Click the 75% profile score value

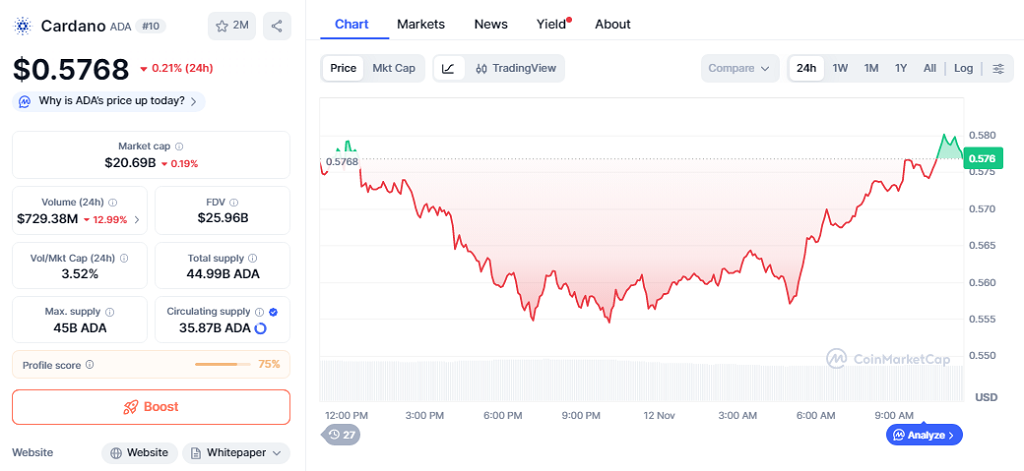click(269, 364)
